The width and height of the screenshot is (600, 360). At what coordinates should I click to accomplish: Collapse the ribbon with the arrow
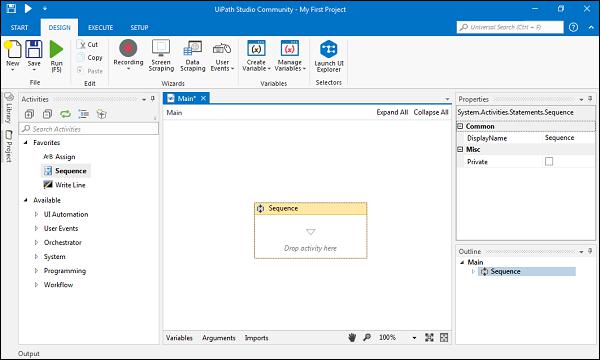pos(591,27)
